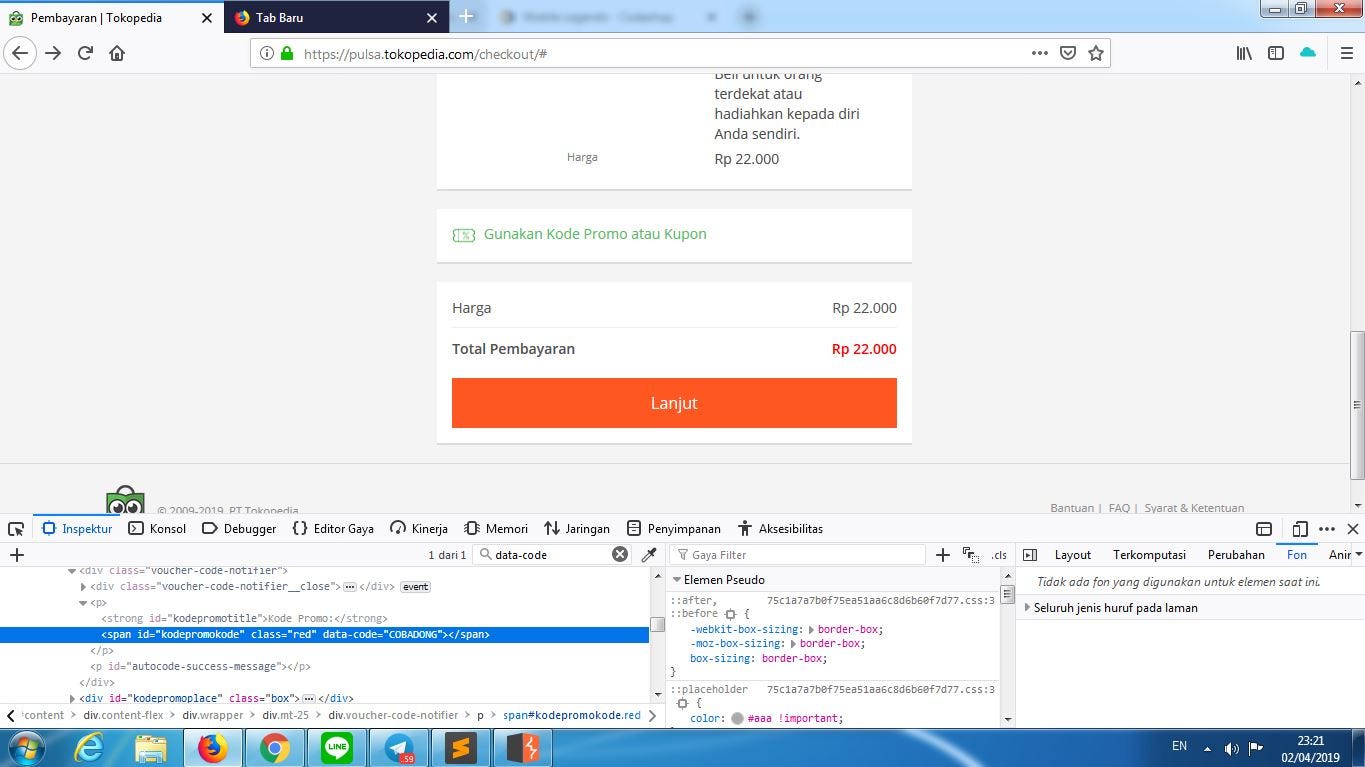Collapse the p element tree node
1365x767 pixels.
pyautogui.click(x=83, y=603)
